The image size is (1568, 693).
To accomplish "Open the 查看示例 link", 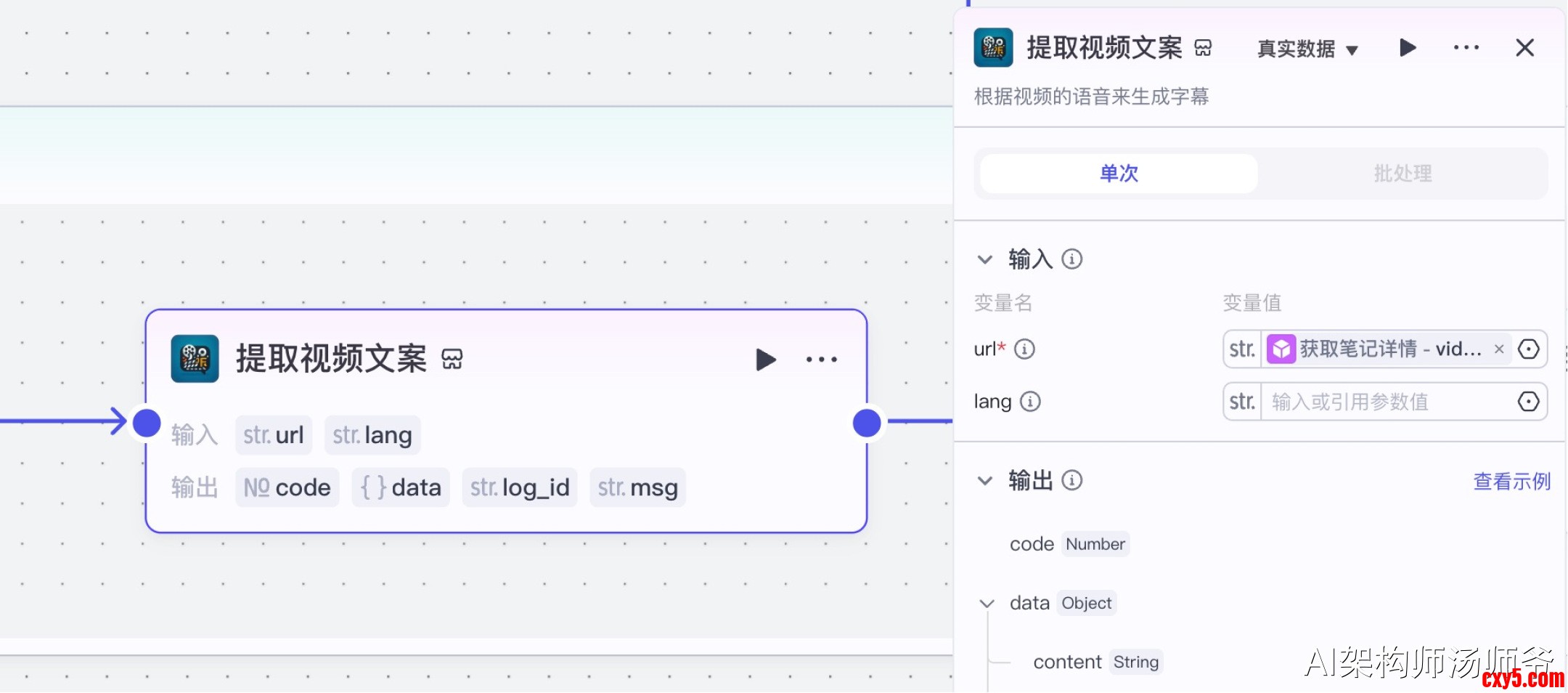I will point(1511,481).
